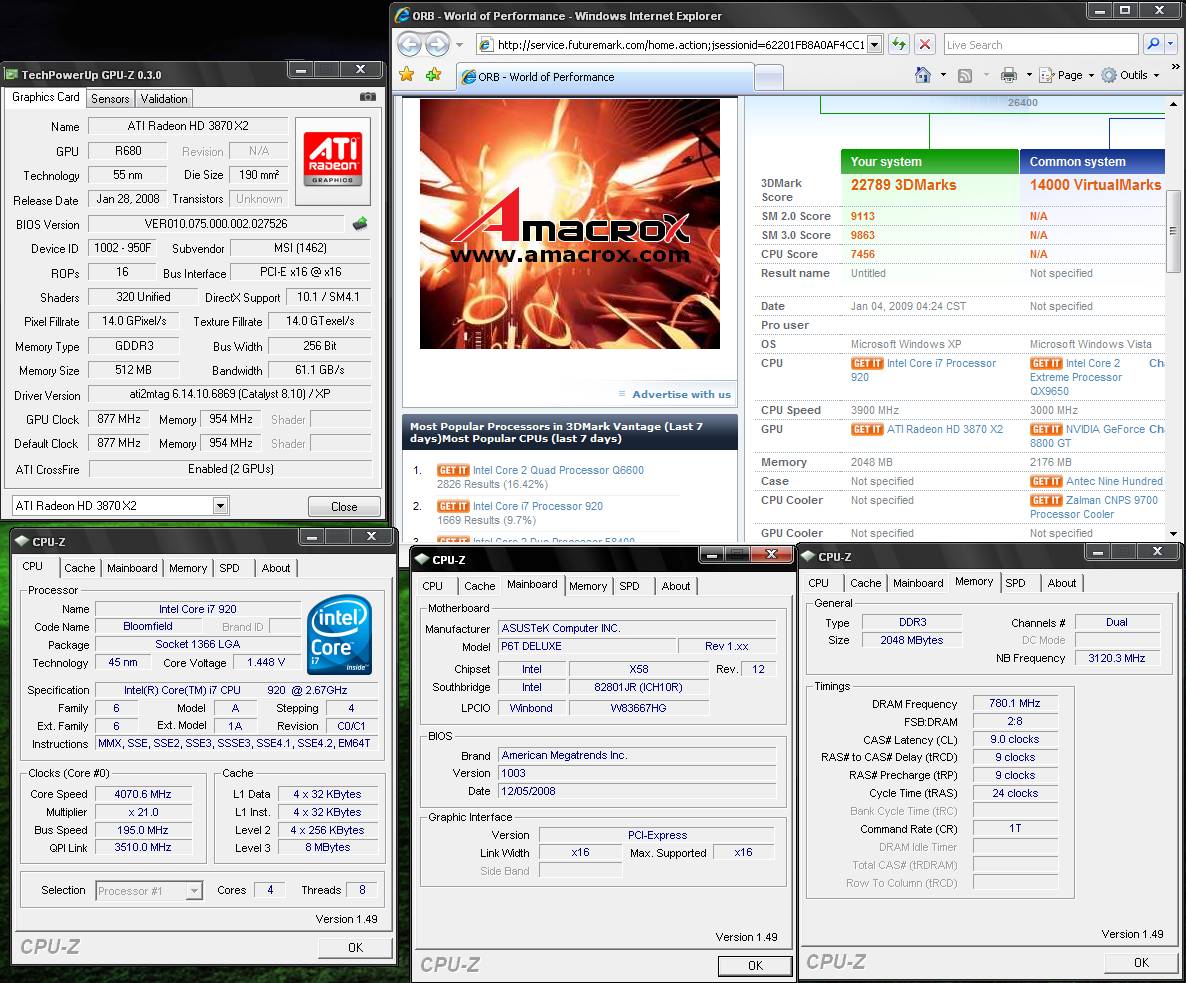Open the search provider dropdown arrow
This screenshot has height=983, width=1186.
click(1170, 45)
